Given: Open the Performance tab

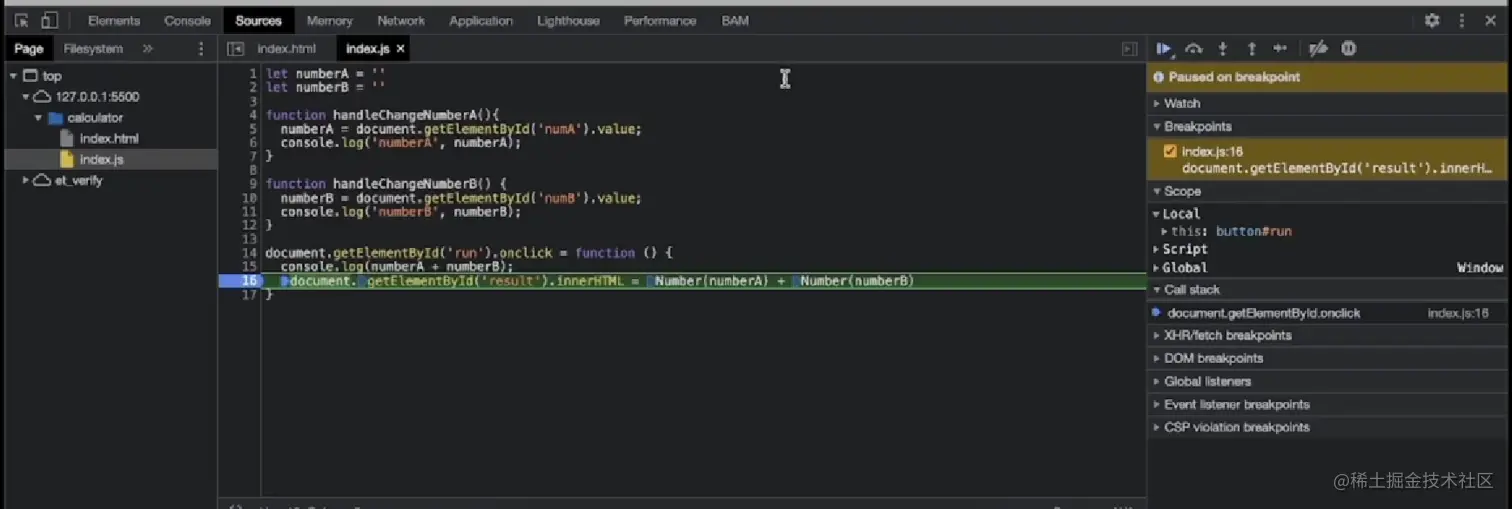Looking at the screenshot, I should pyautogui.click(x=660, y=20).
